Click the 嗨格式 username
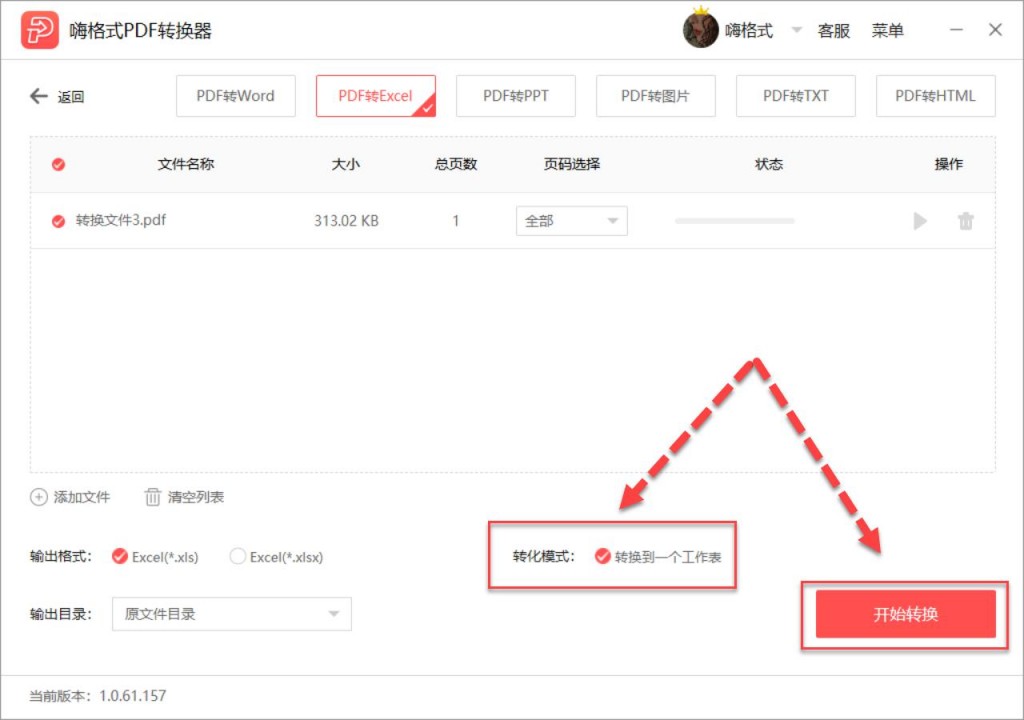This screenshot has height=720, width=1024. point(748,30)
